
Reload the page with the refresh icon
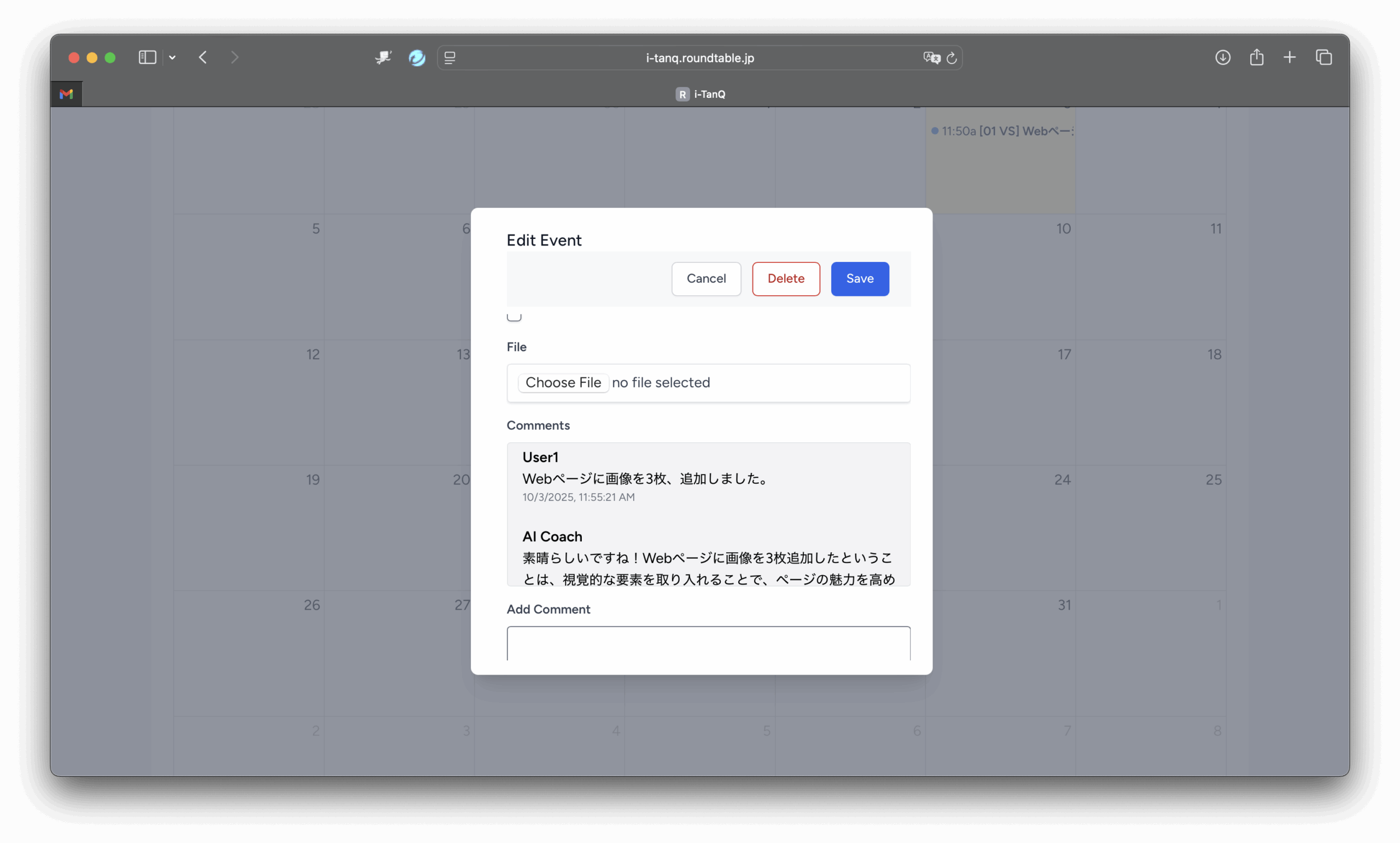(x=952, y=57)
